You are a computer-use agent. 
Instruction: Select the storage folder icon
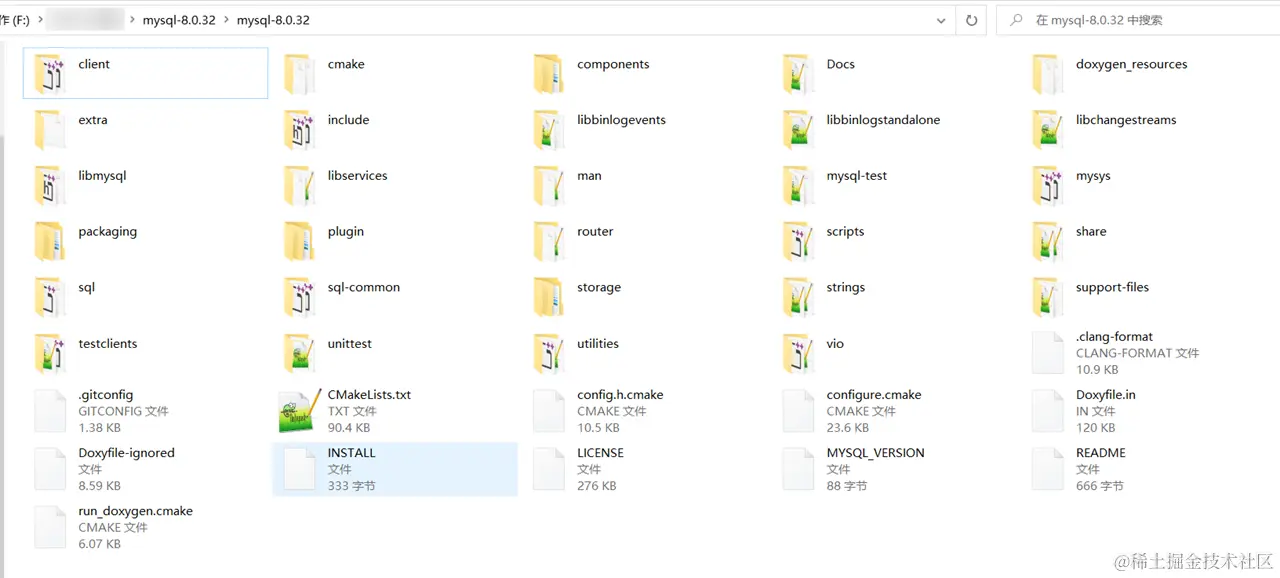click(x=549, y=298)
